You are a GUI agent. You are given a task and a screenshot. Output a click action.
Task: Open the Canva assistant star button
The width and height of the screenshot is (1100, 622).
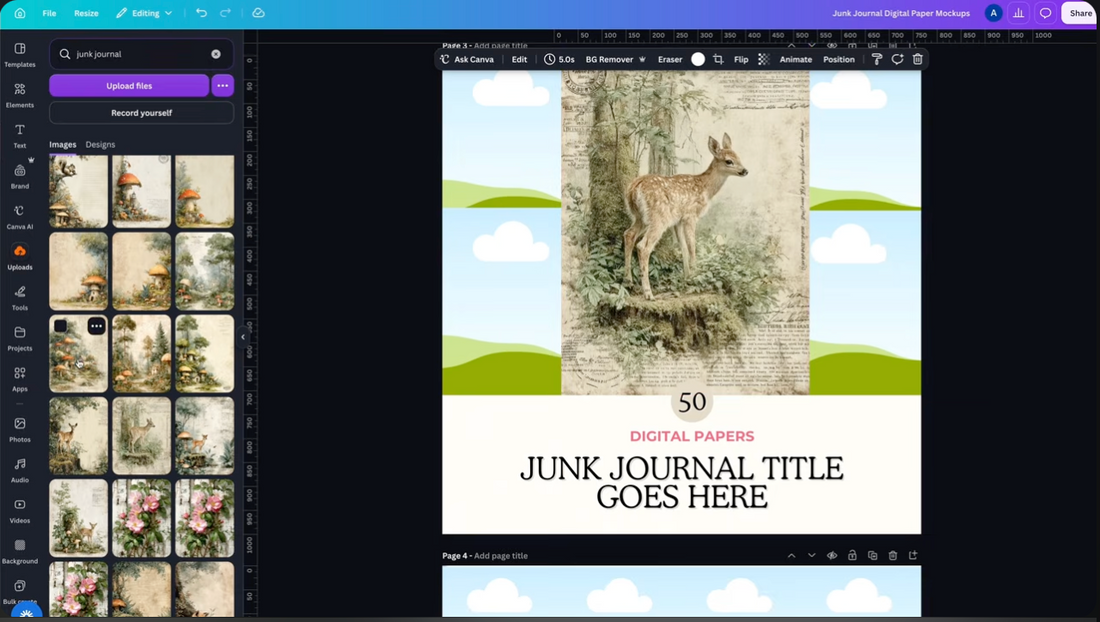point(27,611)
